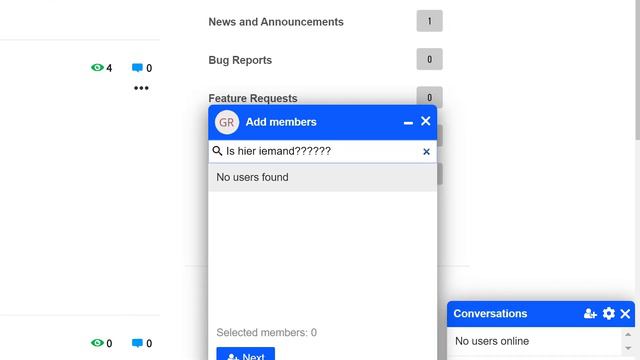Image resolution: width=640 pixels, height=360 pixels.
Task: Click the Next button in Add members
Action: click(x=246, y=354)
